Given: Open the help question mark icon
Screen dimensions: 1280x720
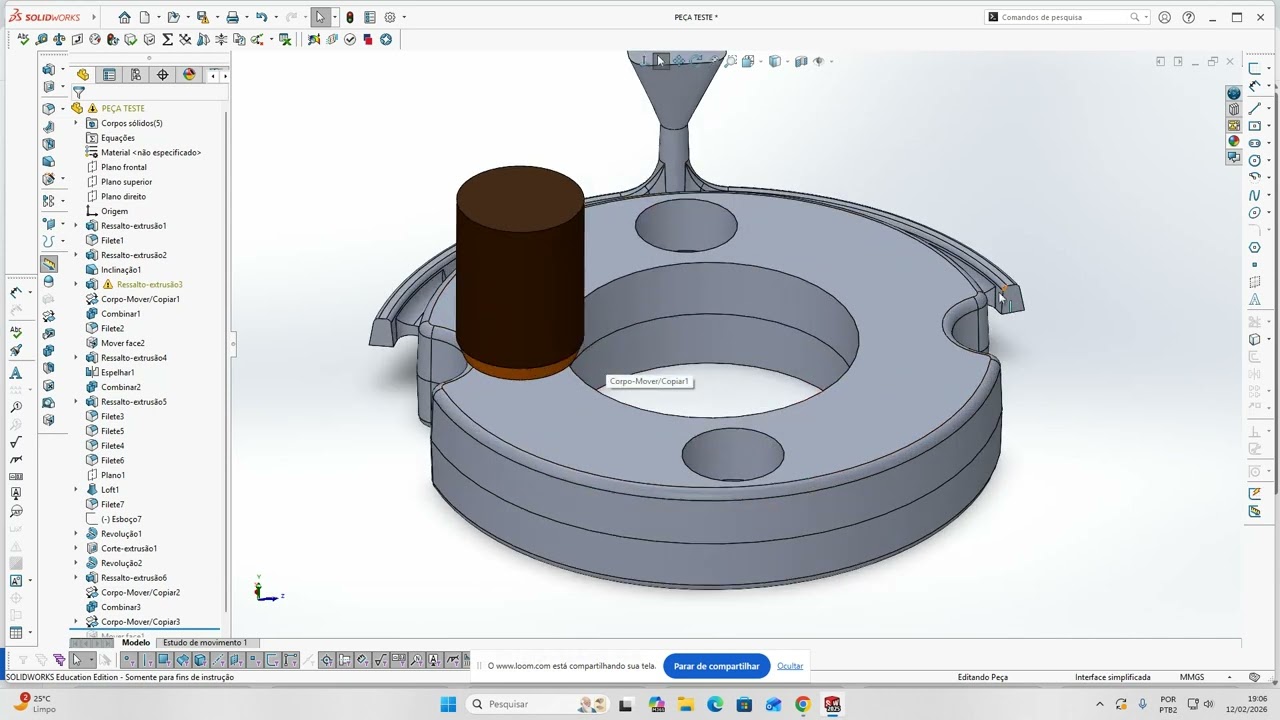Looking at the screenshot, I should [1188, 17].
